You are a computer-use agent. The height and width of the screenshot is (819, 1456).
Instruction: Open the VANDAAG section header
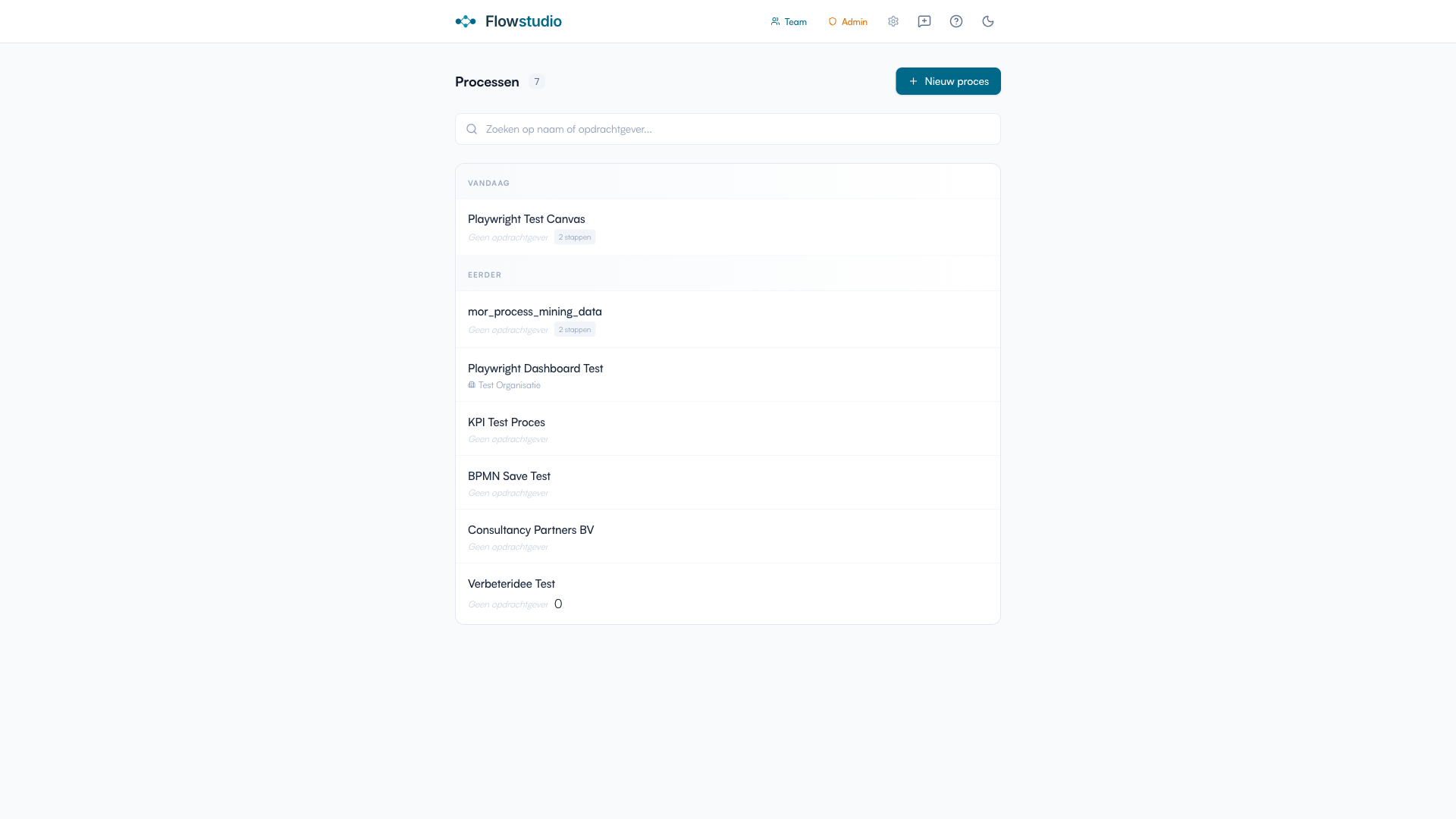[489, 183]
